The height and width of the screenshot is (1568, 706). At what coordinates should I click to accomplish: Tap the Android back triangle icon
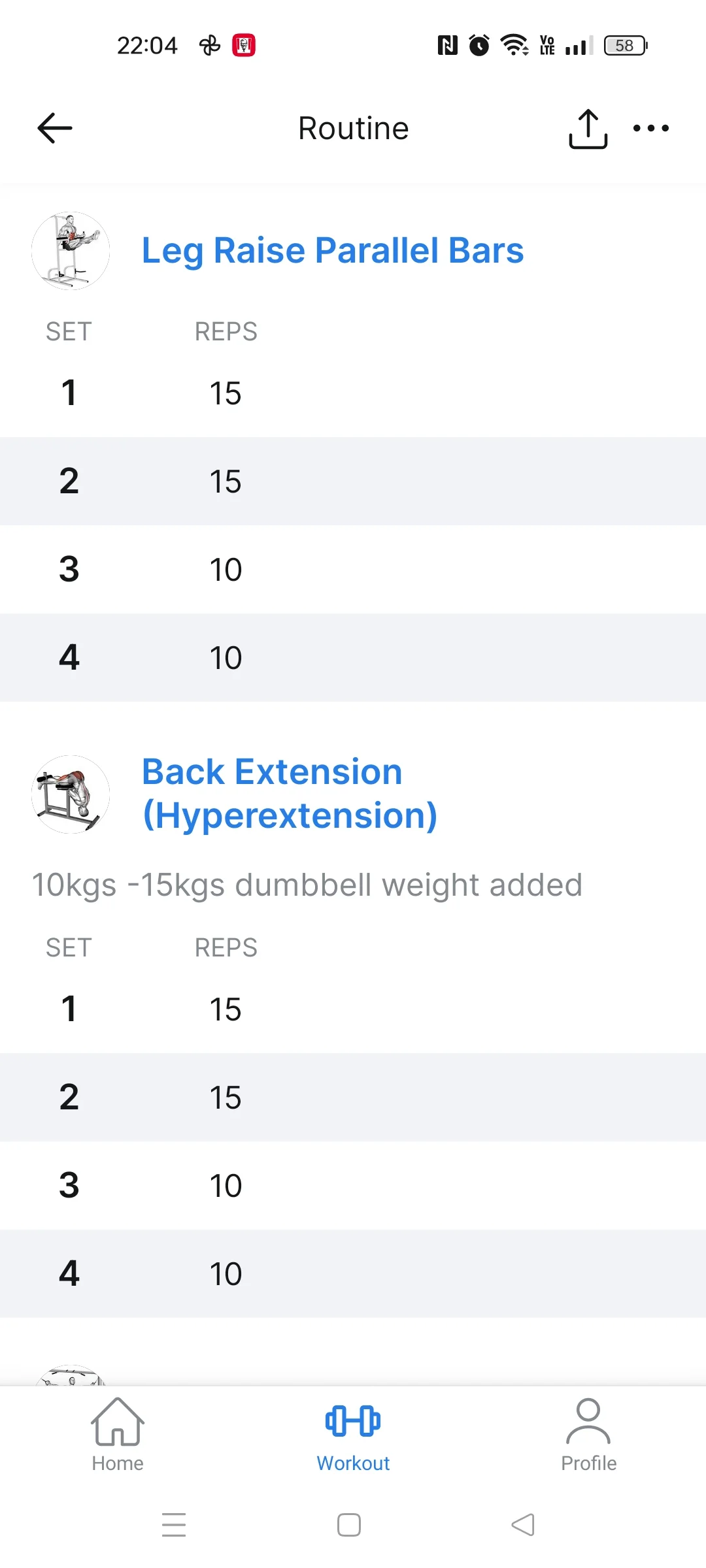click(x=523, y=1525)
